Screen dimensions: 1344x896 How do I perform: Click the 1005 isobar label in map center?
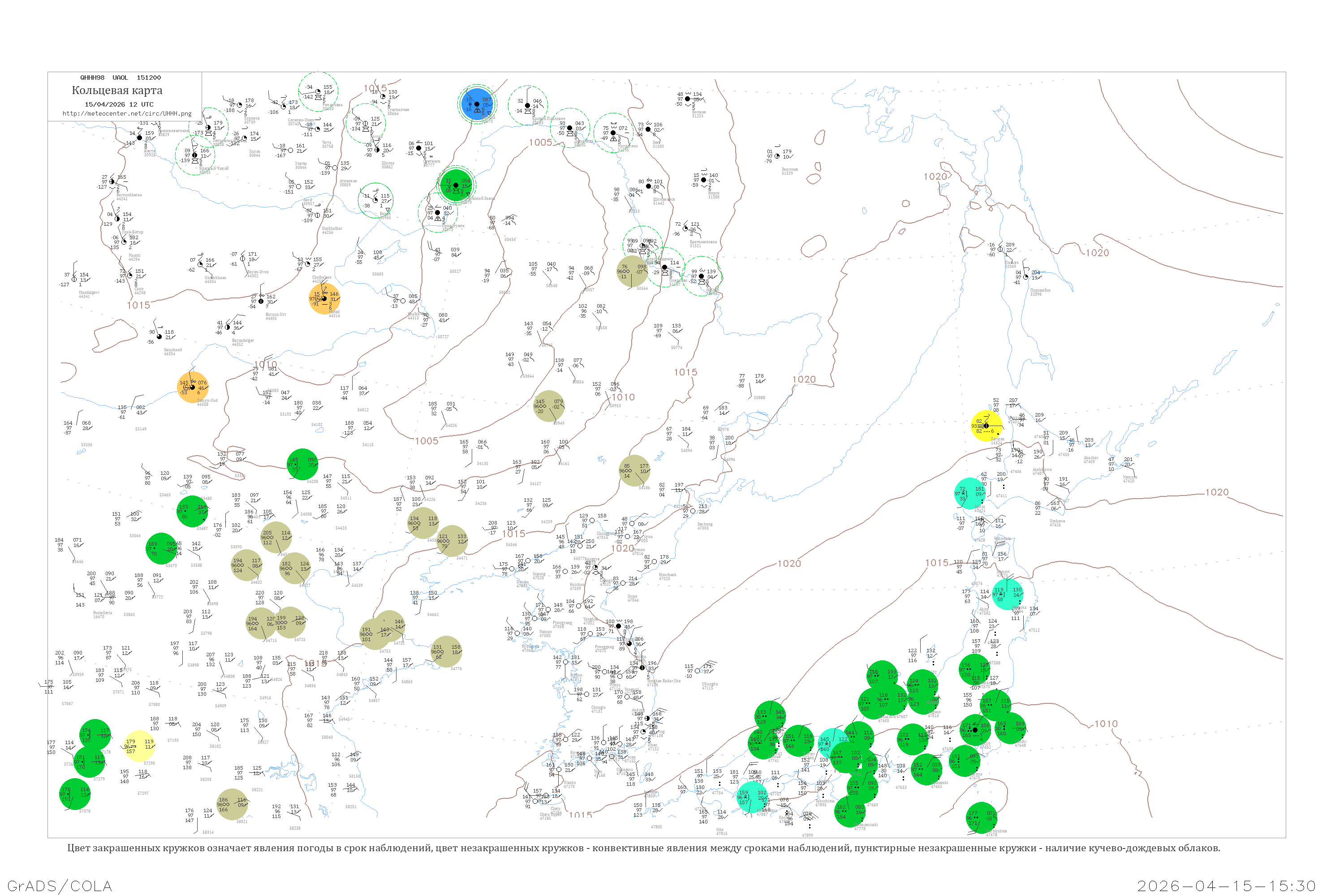426,441
